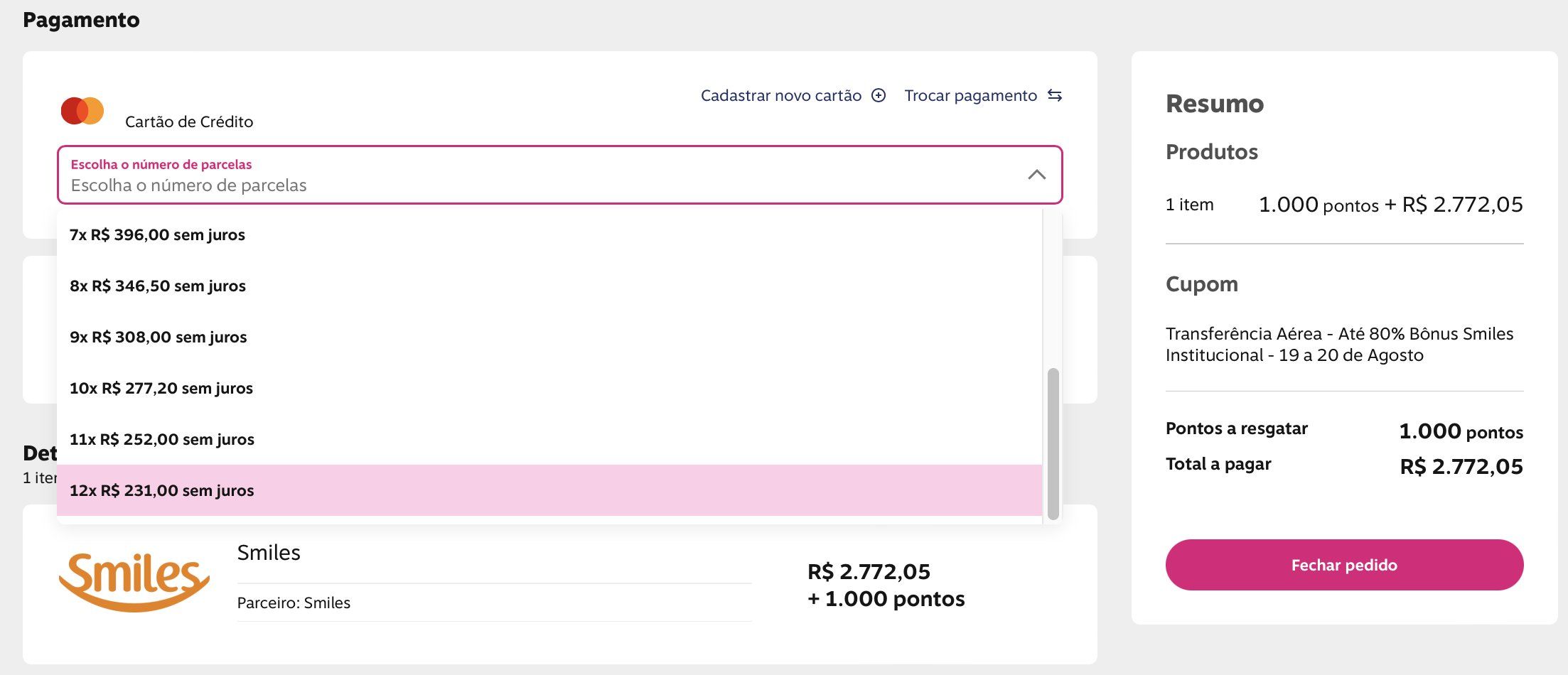
Task: Click the installments list scrollbar thumb
Action: pos(1053,443)
